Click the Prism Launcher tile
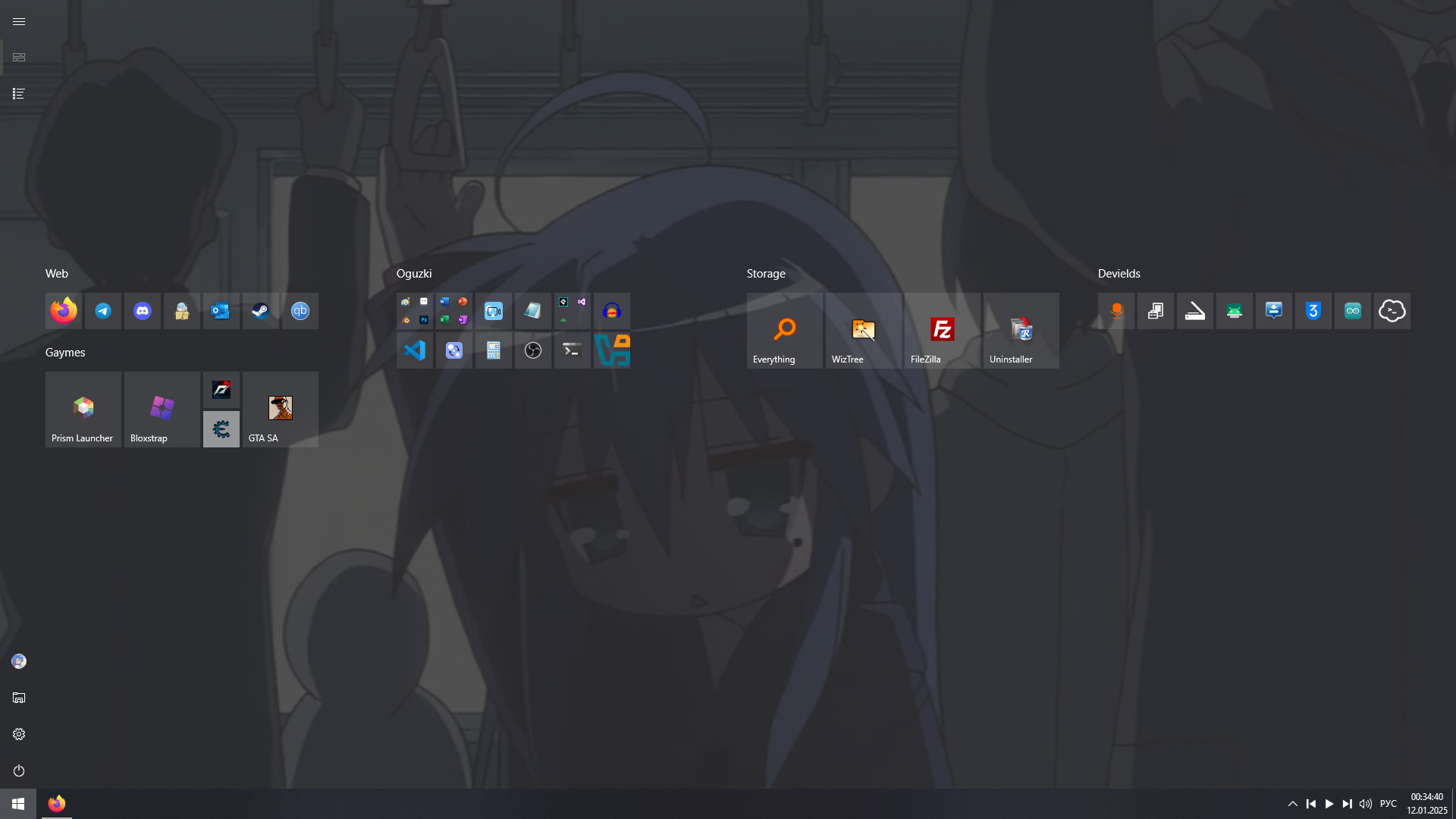 (x=83, y=409)
